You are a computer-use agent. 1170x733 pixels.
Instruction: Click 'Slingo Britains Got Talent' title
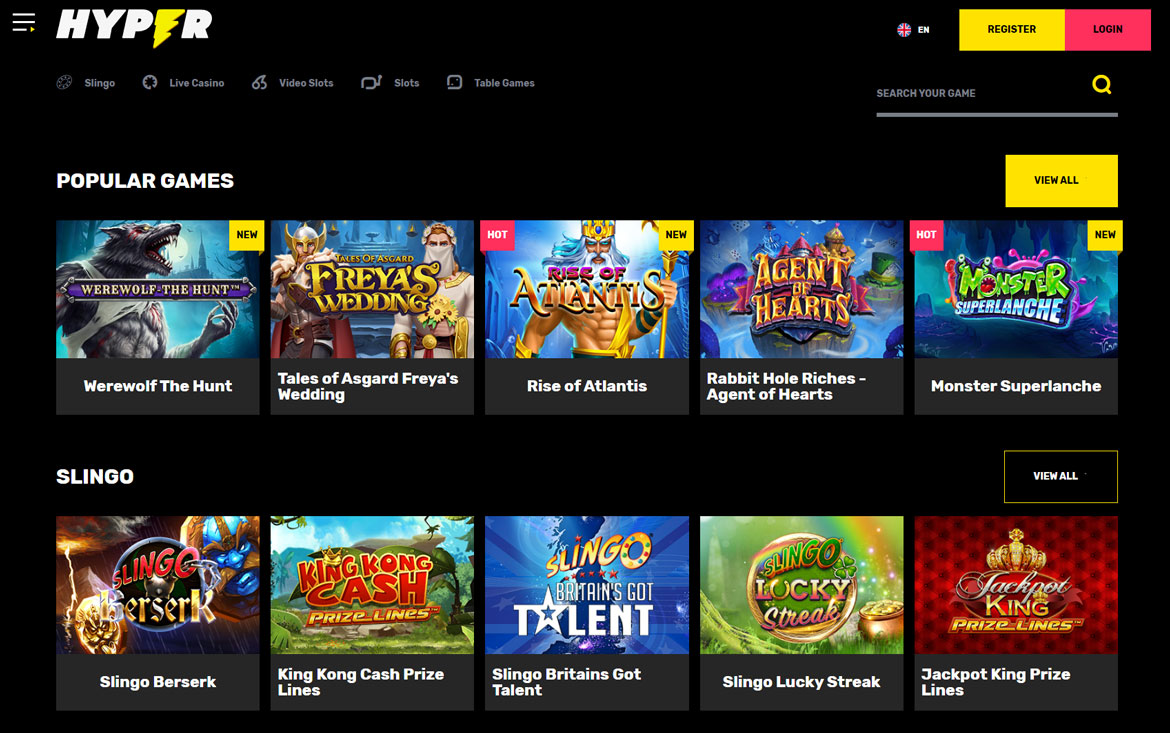566,682
